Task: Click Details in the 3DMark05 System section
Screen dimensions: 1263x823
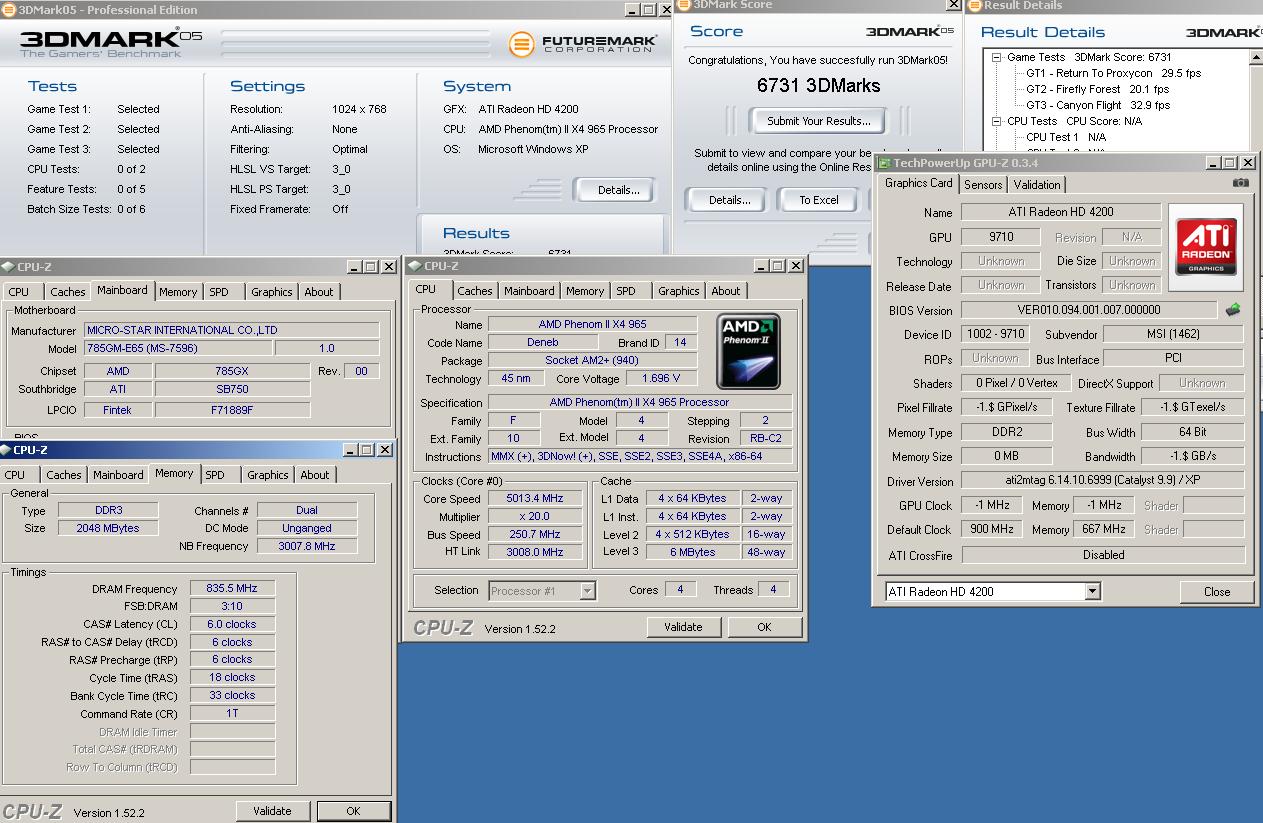Action: 619,190
